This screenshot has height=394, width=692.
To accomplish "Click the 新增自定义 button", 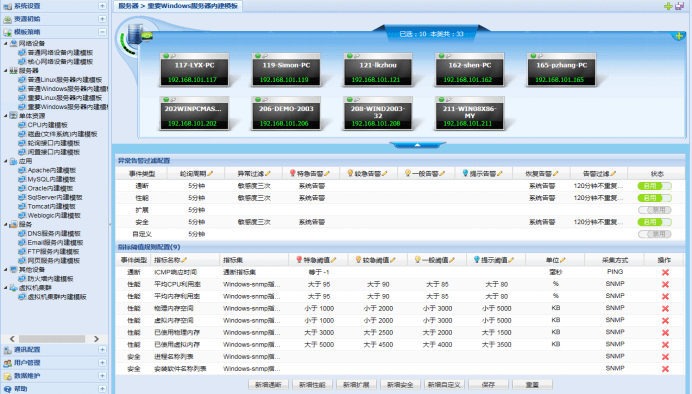I will pyautogui.click(x=444, y=385).
